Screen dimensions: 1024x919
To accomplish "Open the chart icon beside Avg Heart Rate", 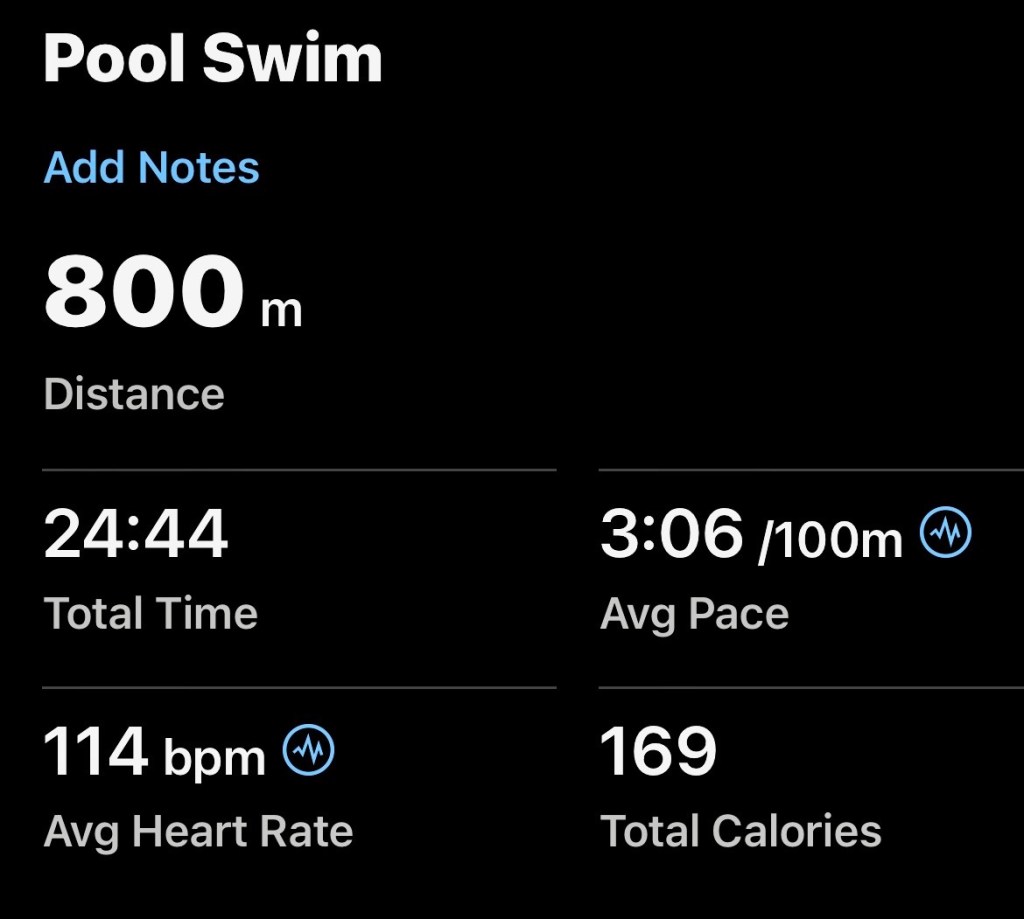I will pos(308,749).
